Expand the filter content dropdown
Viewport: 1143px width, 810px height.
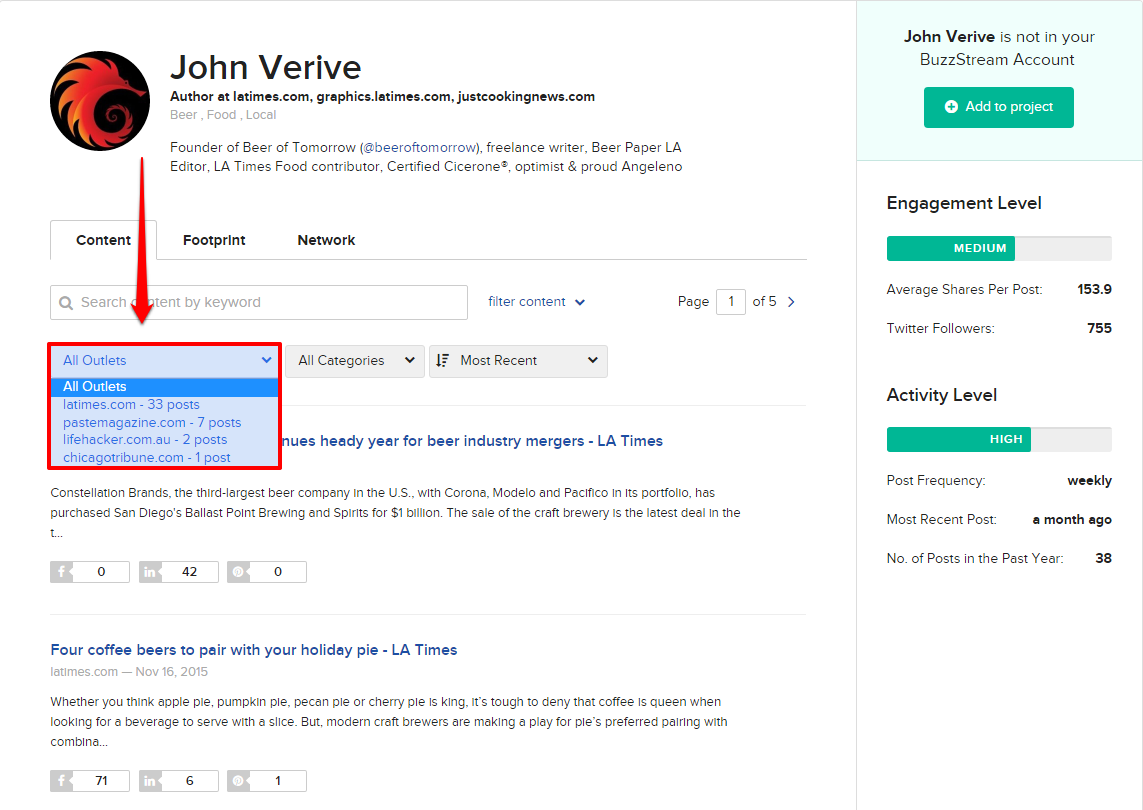[x=537, y=301]
